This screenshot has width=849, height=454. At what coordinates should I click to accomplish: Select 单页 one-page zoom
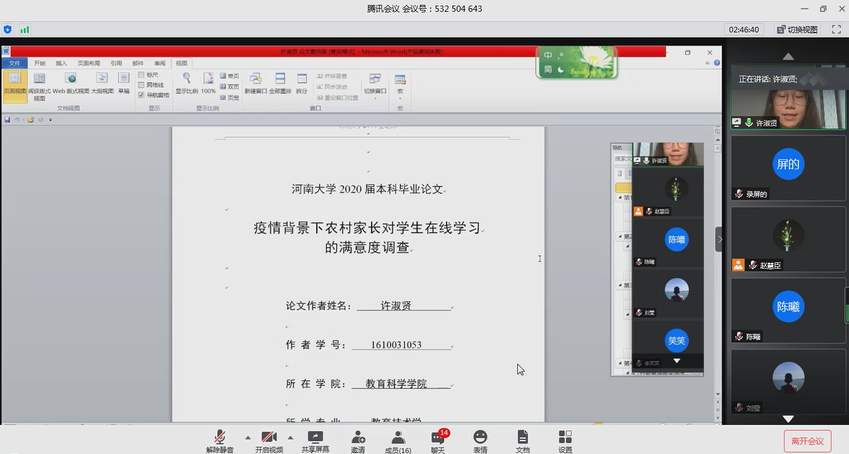230,76
